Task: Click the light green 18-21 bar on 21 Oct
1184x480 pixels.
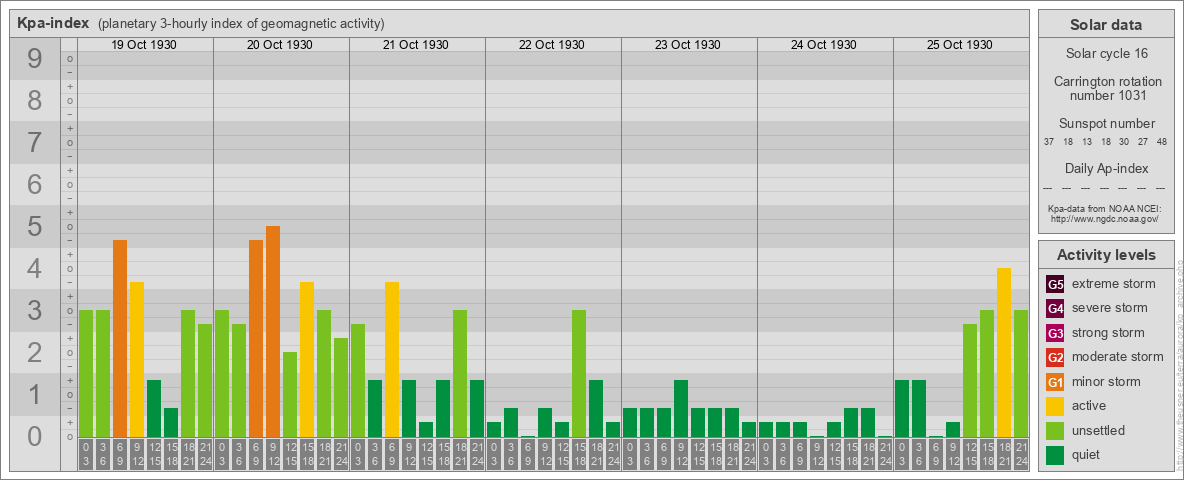Action: coord(460,374)
